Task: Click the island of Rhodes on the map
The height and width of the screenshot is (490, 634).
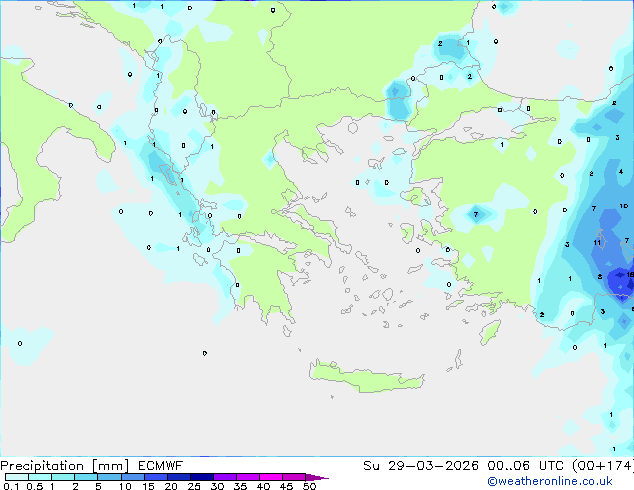Action: pos(490,332)
